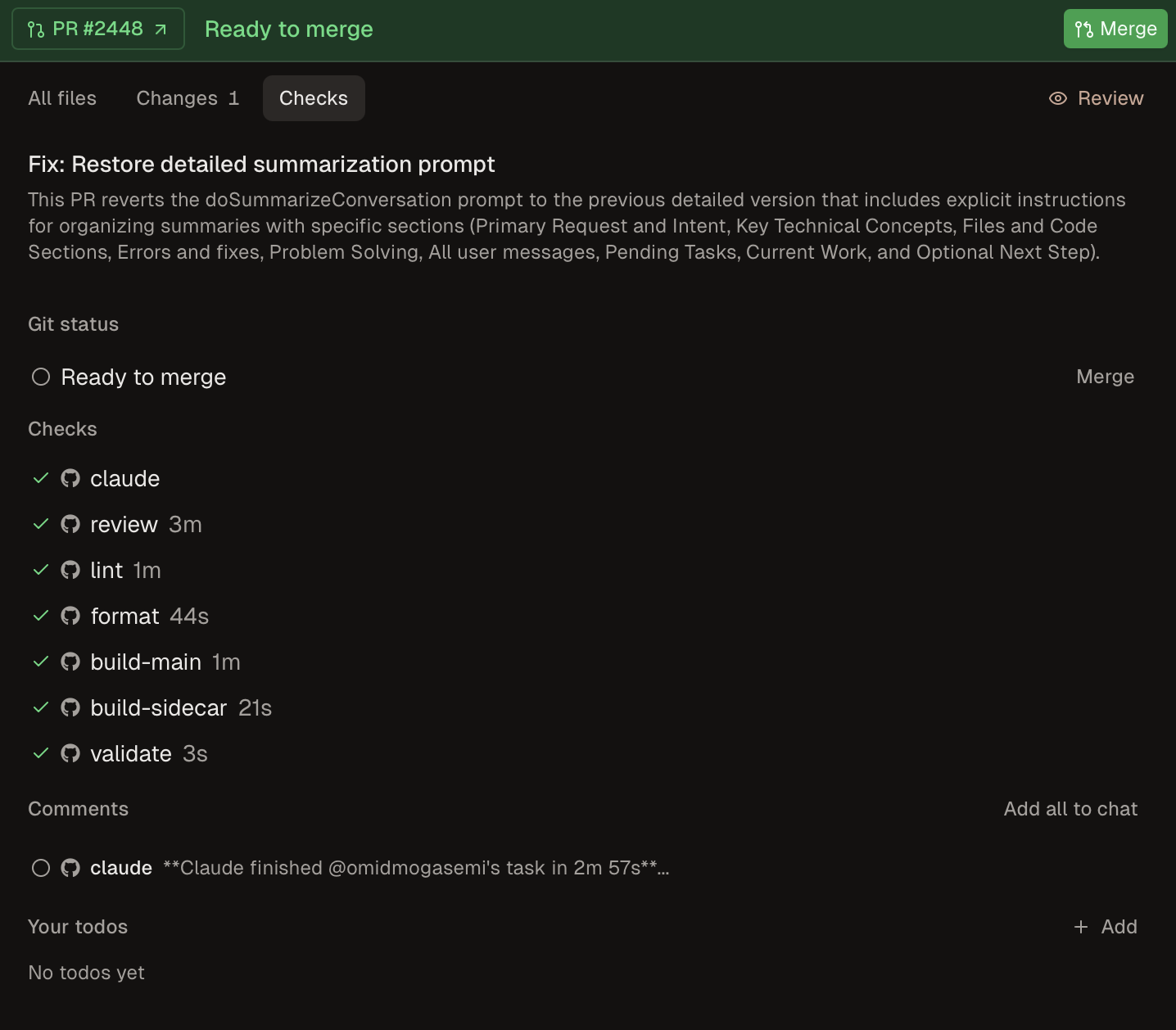Click the GitHub icon next to lint check
This screenshot has width=1176, height=1030.
pyautogui.click(x=70, y=570)
